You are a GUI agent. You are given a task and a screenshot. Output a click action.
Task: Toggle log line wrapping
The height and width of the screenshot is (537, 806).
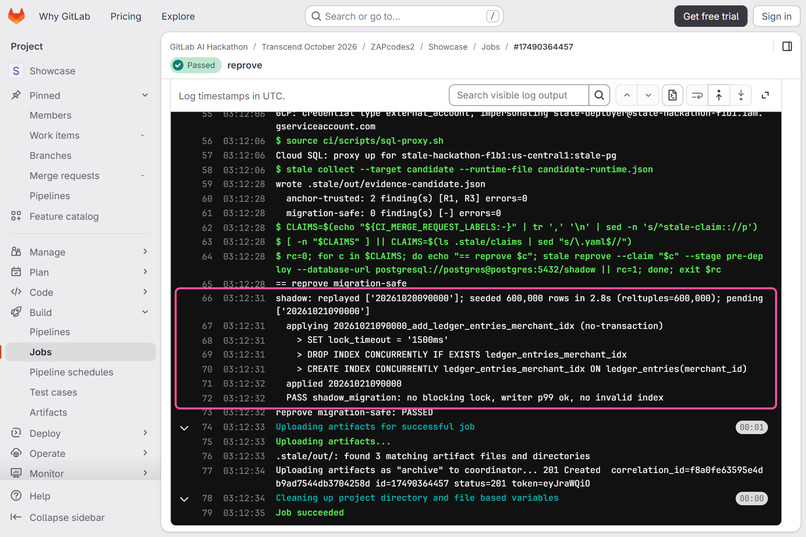tap(697, 95)
